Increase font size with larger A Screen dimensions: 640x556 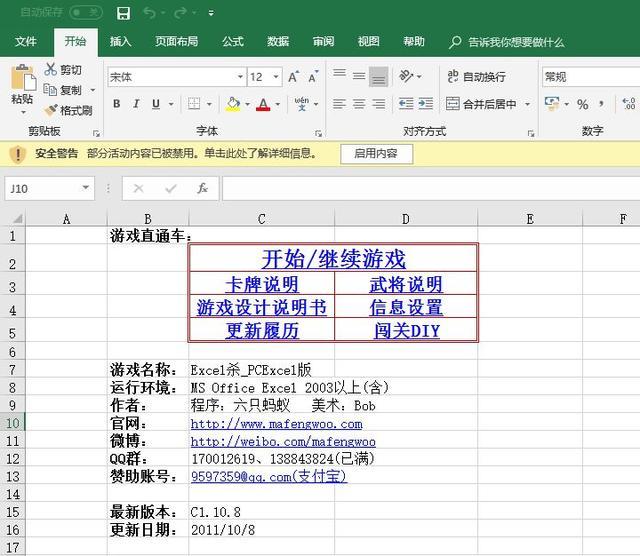293,77
